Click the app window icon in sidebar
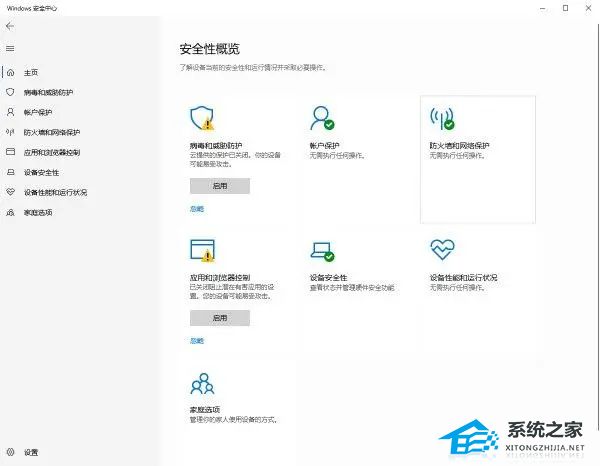The image size is (600, 466). [x=10, y=152]
